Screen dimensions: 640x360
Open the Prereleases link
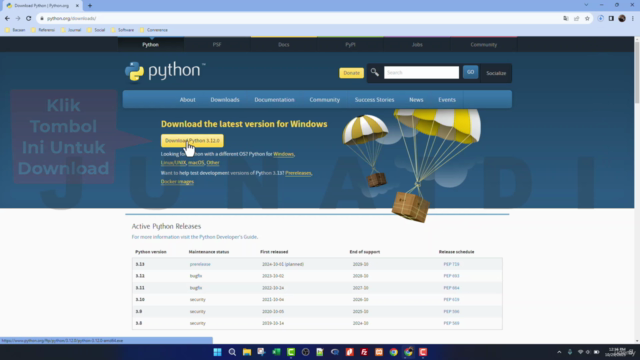[298, 173]
